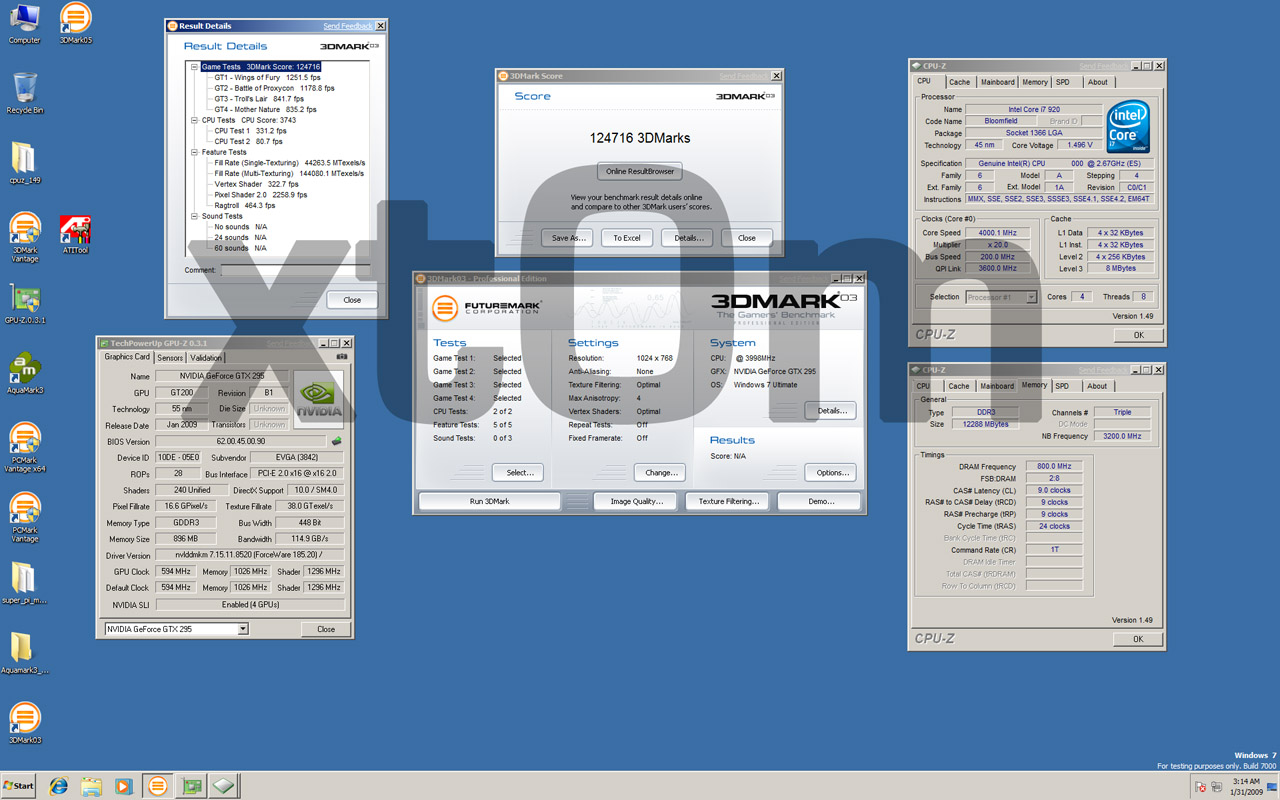This screenshot has height=800, width=1280.
Task: Click Details in 3DMark Score window
Action: coord(687,238)
